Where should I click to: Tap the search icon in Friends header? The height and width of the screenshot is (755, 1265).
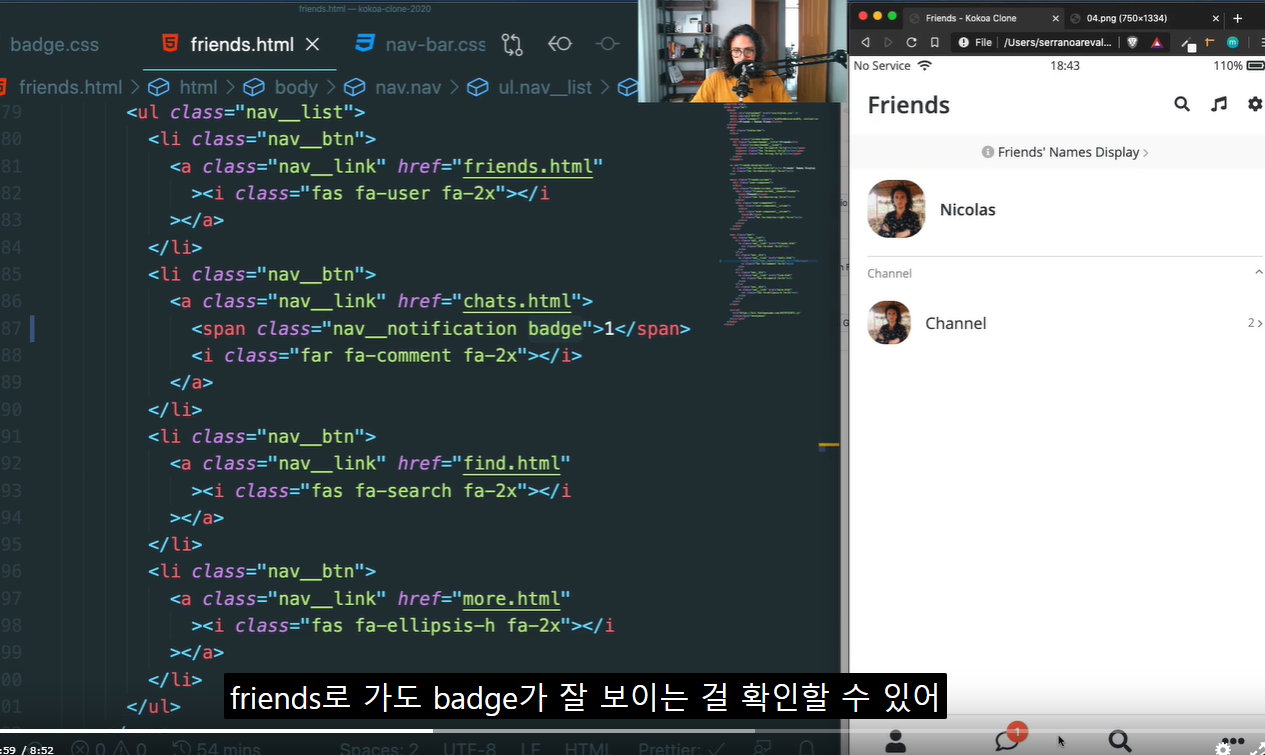(1182, 104)
